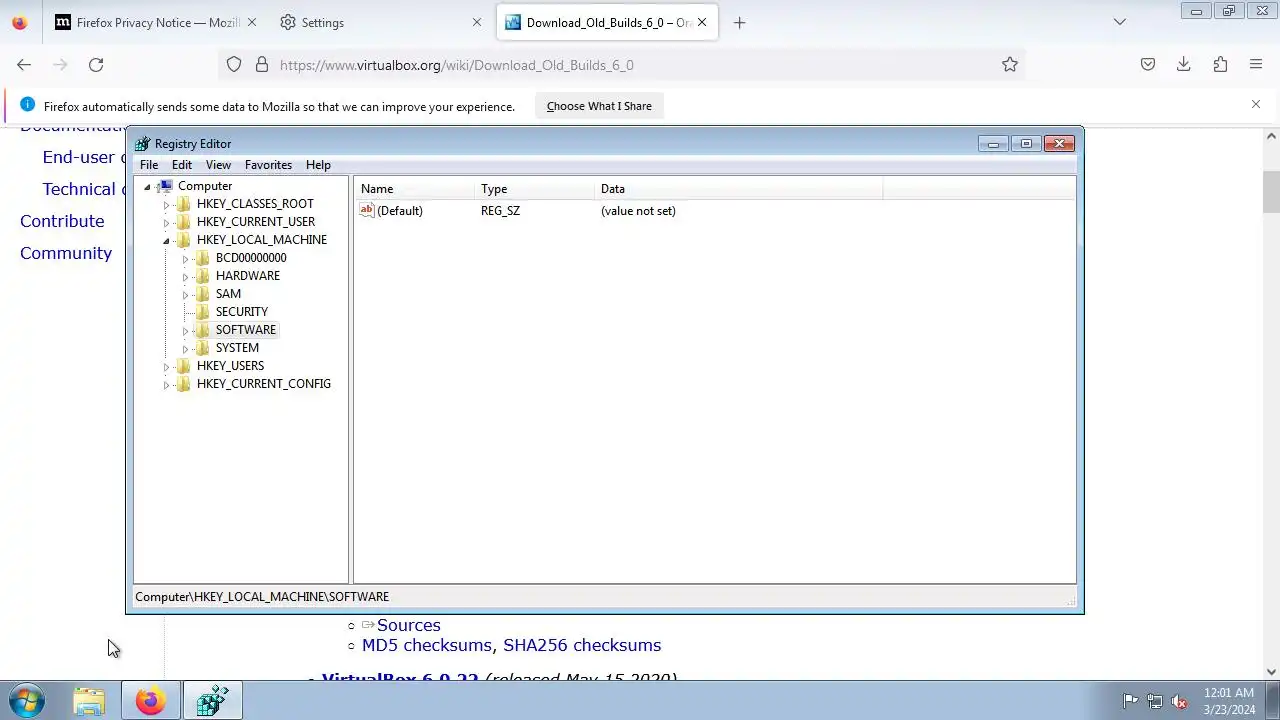The width and height of the screenshot is (1280, 720).
Task: Open the Firefox downloads arrow icon
Action: pos(1184,65)
